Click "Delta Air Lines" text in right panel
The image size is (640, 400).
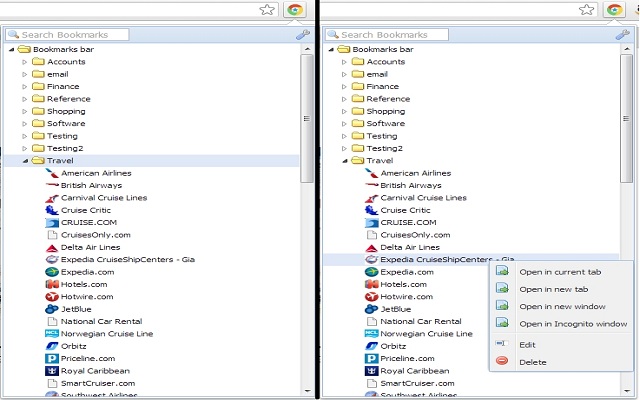pos(410,247)
